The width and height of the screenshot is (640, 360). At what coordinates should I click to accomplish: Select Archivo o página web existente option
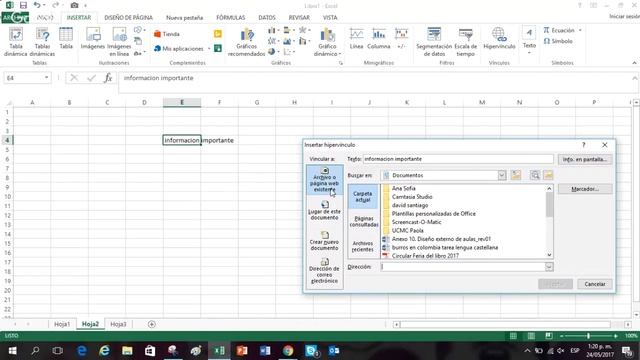point(324,180)
